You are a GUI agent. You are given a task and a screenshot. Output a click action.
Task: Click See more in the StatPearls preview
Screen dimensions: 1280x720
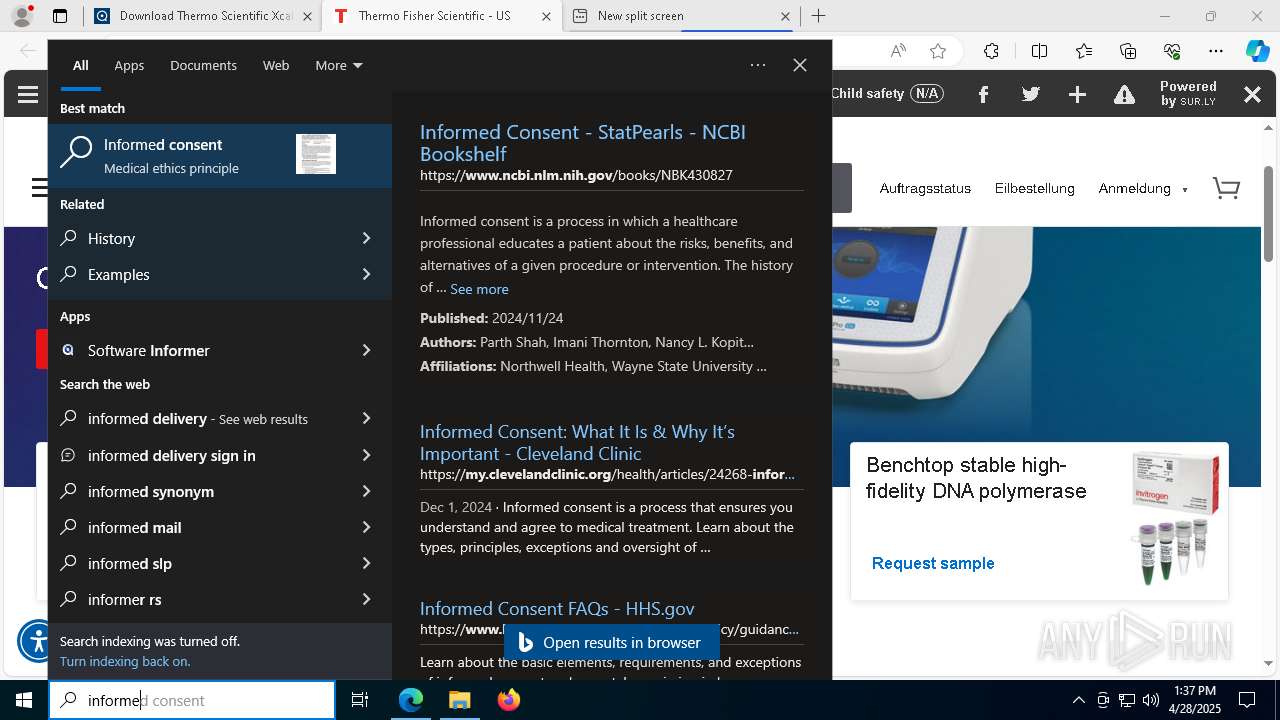tap(479, 288)
